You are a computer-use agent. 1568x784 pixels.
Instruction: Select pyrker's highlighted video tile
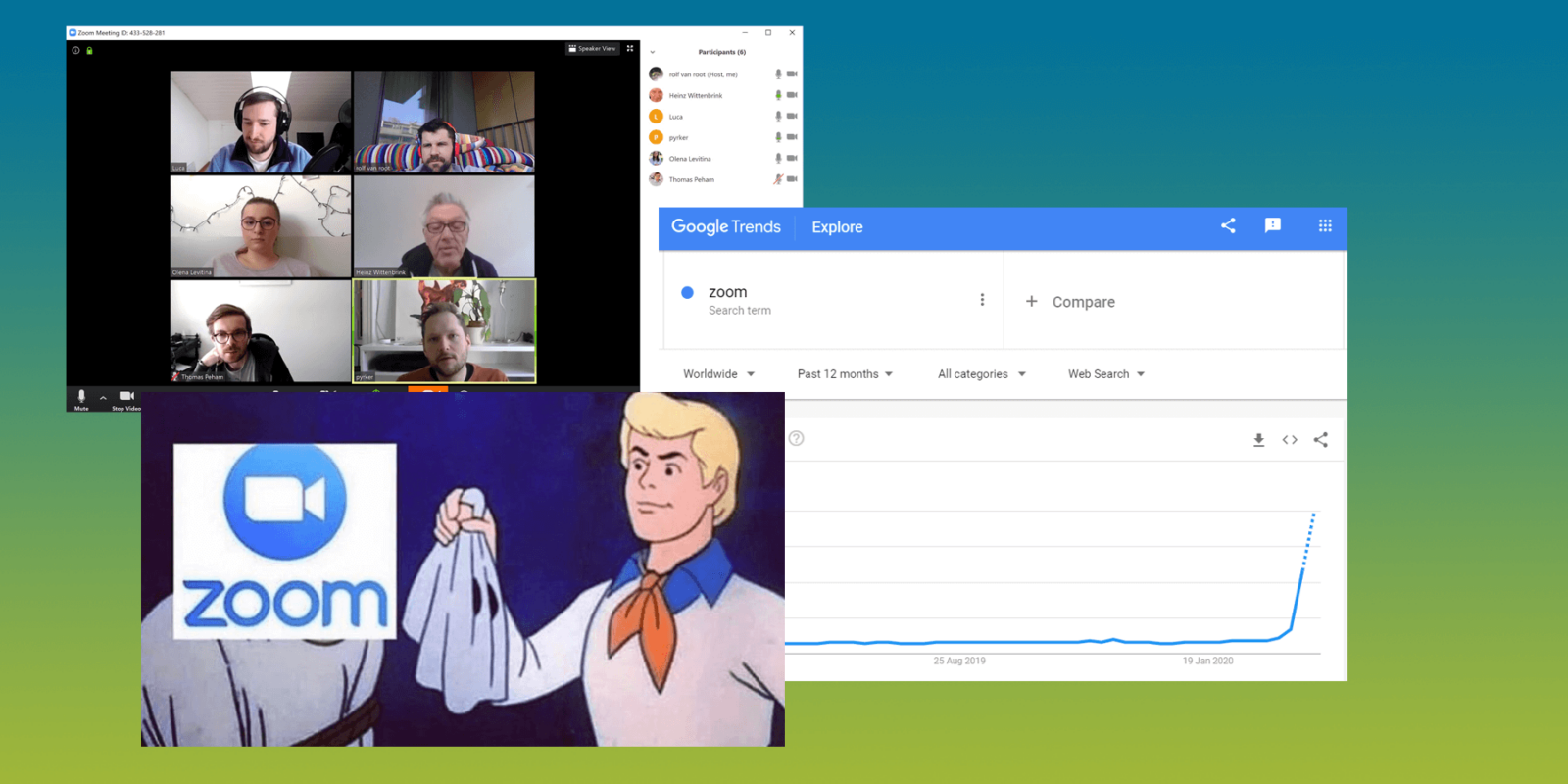click(444, 331)
